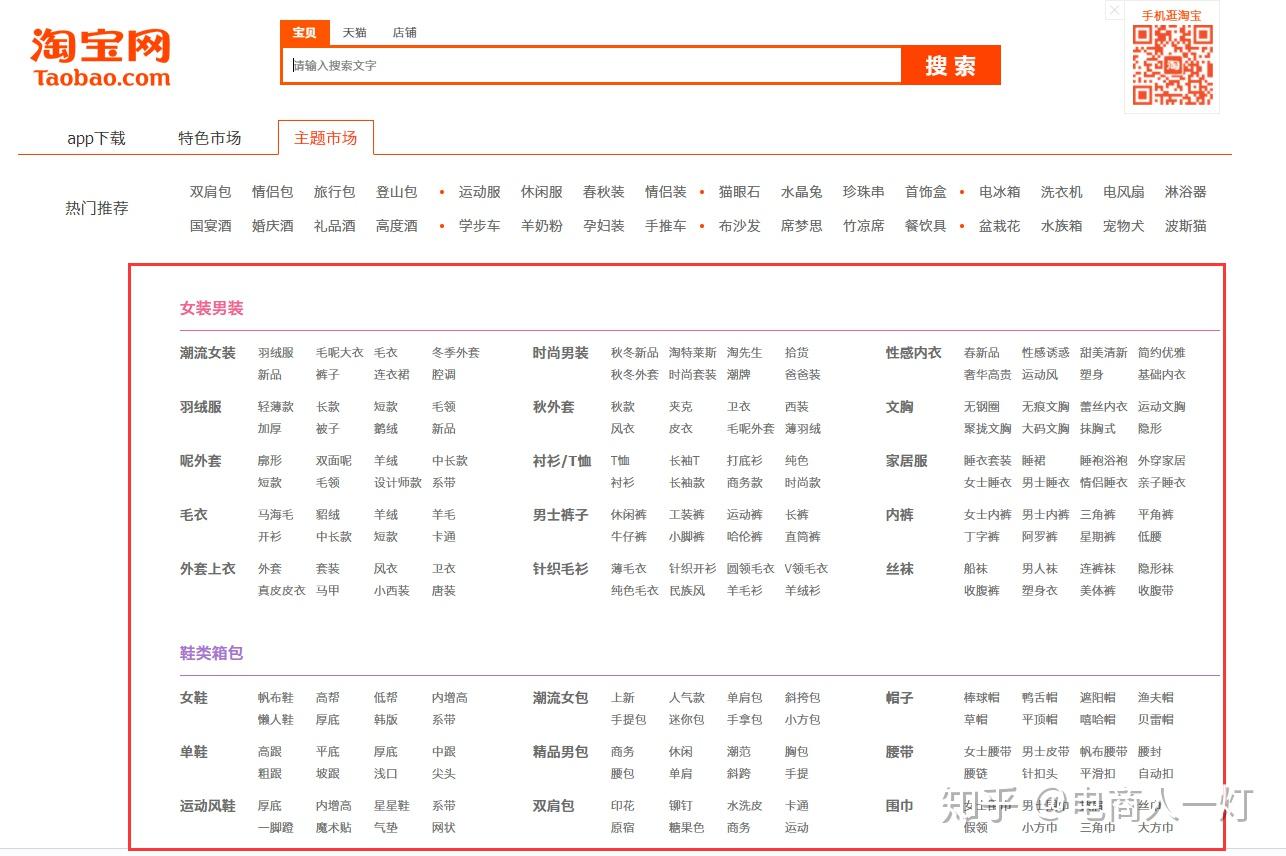
Task: Click the 毛呢大衣 link
Action: (x=340, y=353)
